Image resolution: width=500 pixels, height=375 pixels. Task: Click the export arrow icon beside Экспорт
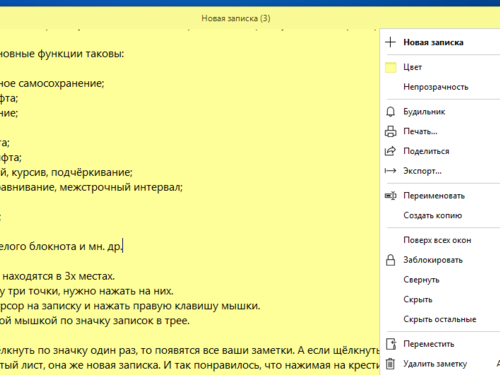click(390, 171)
